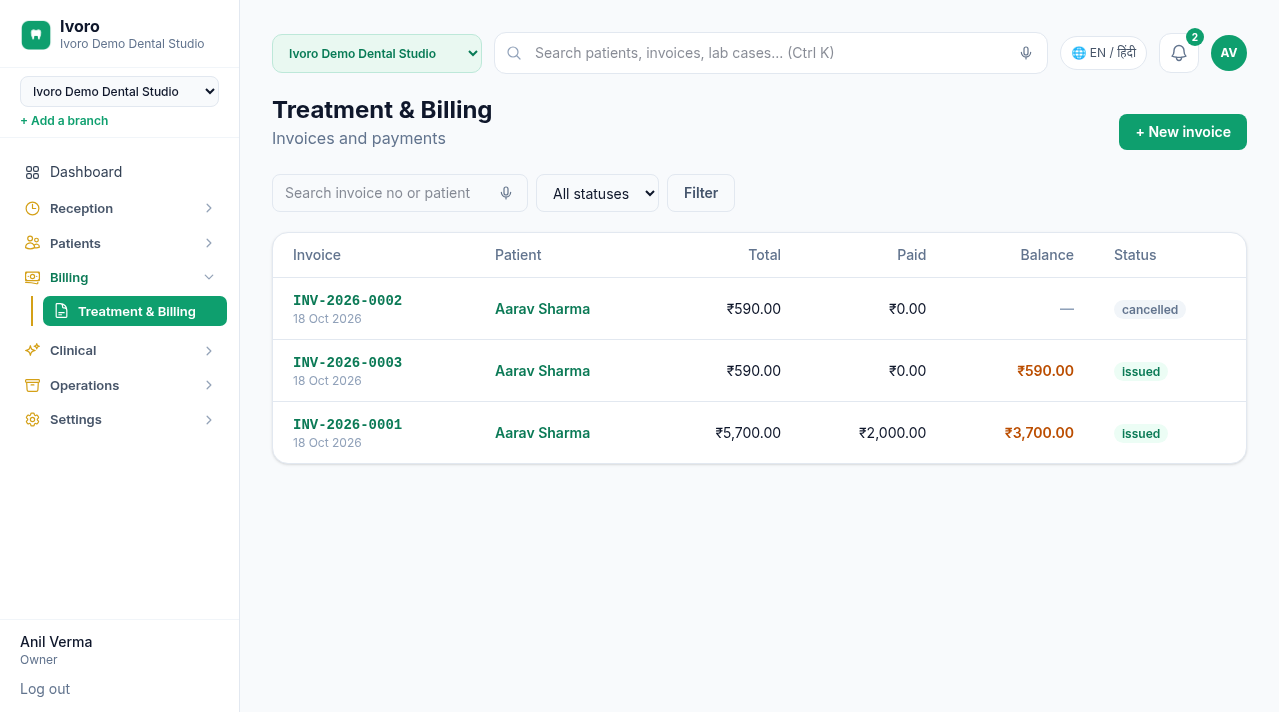Screen dimensions: 1279x712
Task: Click the cancelled status badge
Action: 1150,310
